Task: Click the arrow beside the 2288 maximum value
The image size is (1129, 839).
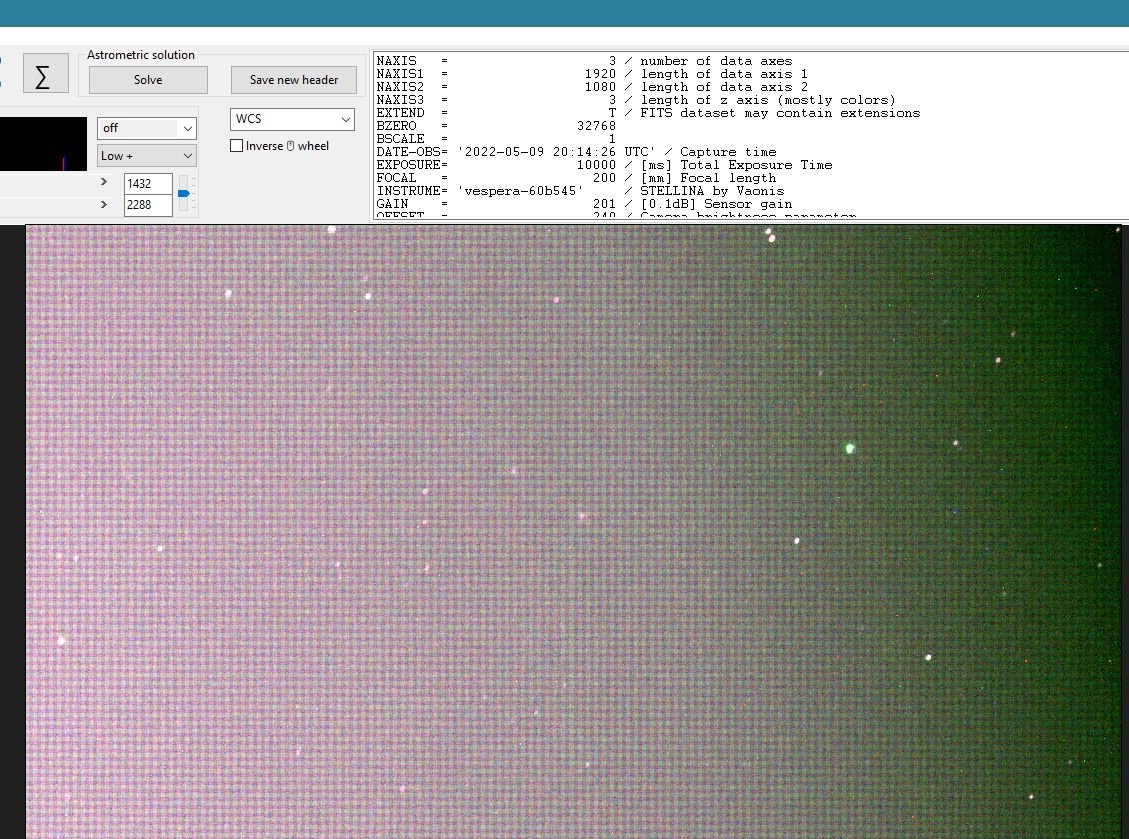Action: (x=104, y=205)
